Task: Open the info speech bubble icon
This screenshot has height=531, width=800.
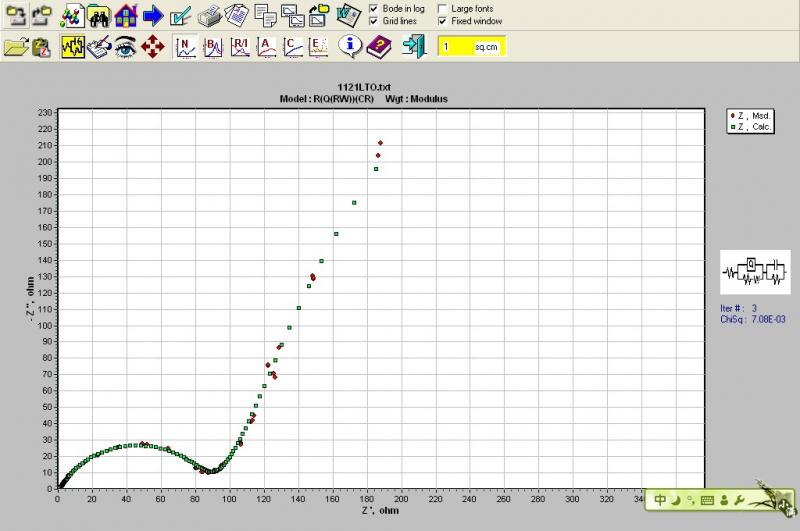Action: [351, 46]
